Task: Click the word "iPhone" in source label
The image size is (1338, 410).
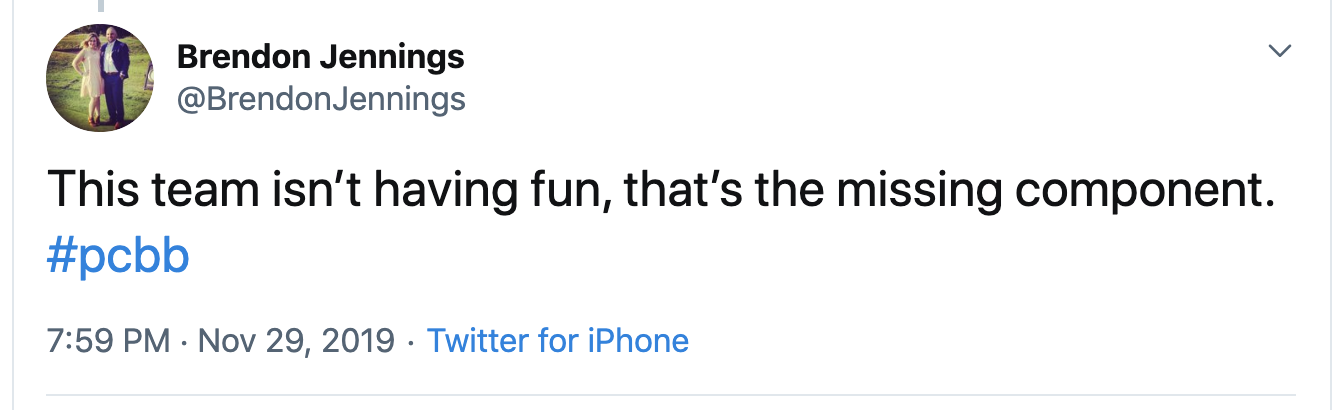Action: point(638,341)
